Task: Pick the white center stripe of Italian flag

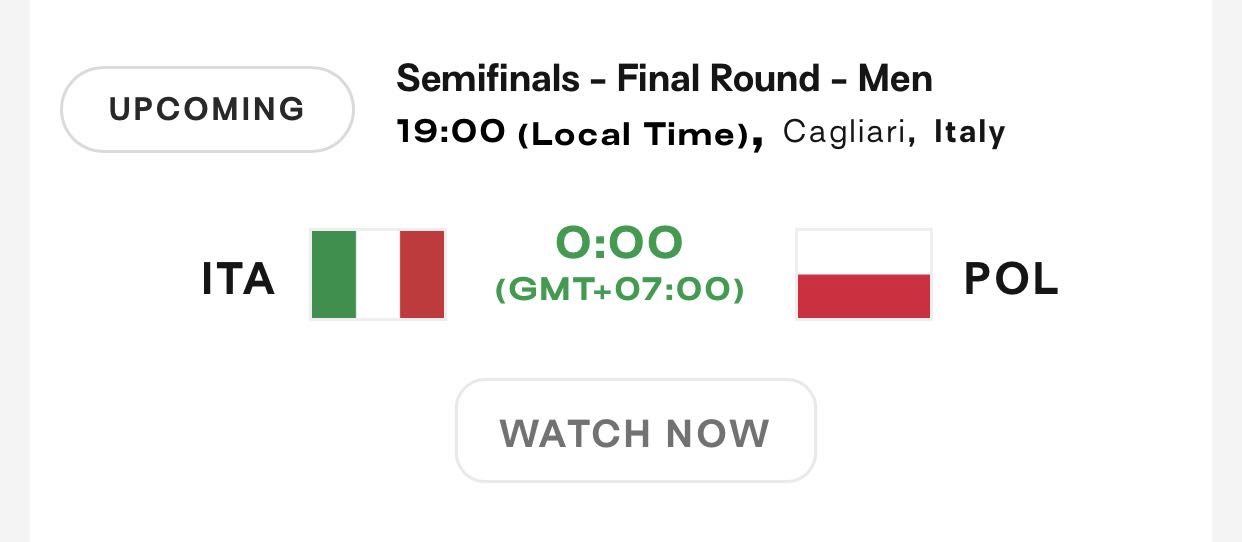Action: [x=378, y=275]
